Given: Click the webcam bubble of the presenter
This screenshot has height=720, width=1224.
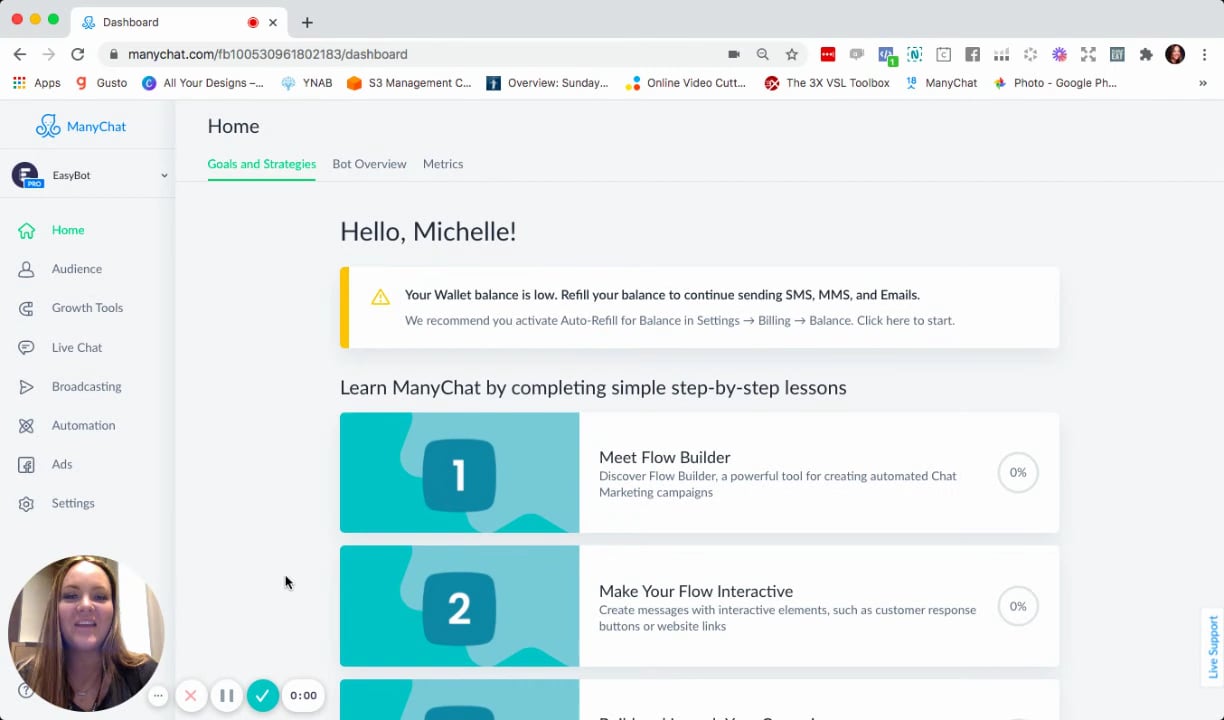Looking at the screenshot, I should coord(86,633).
